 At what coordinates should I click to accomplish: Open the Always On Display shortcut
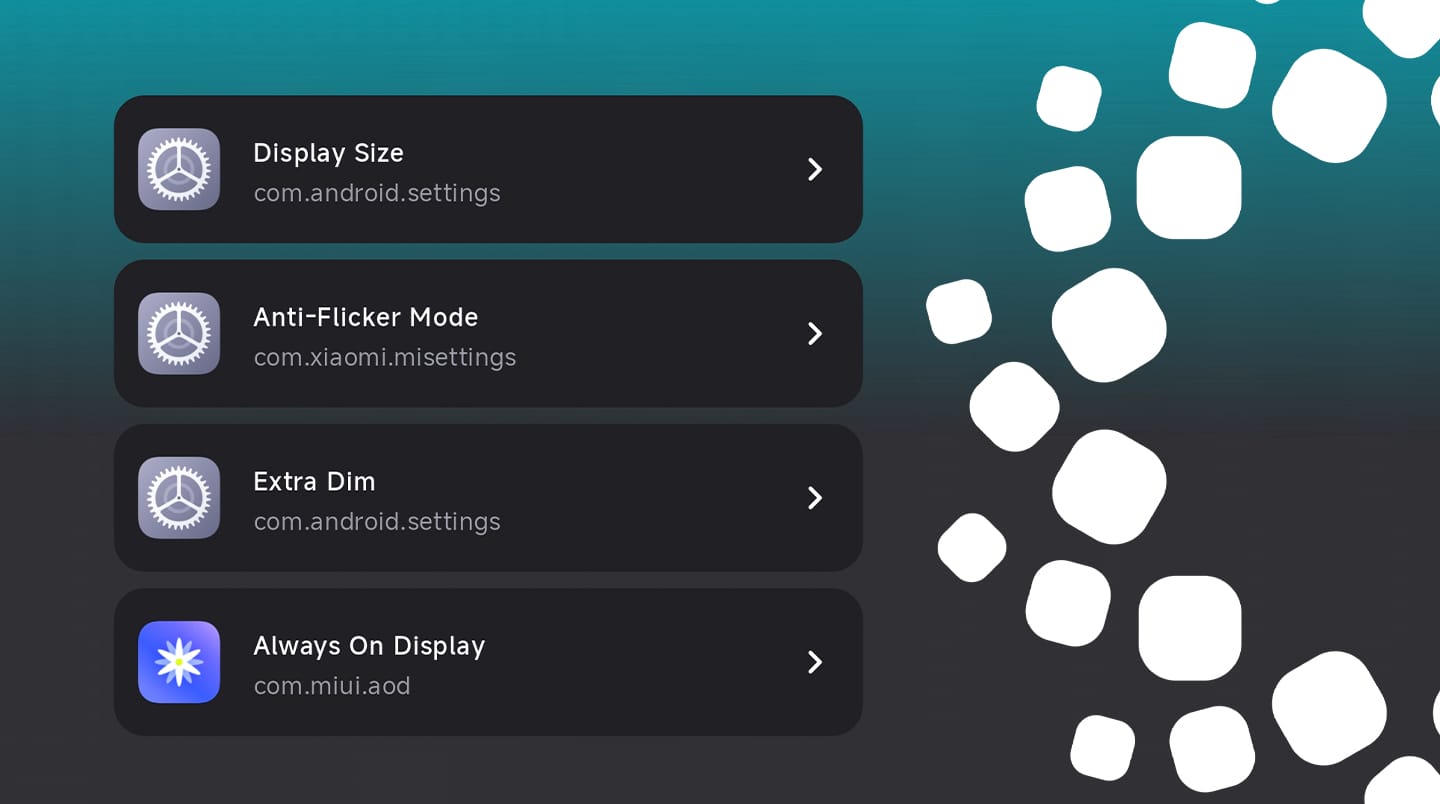(488, 662)
